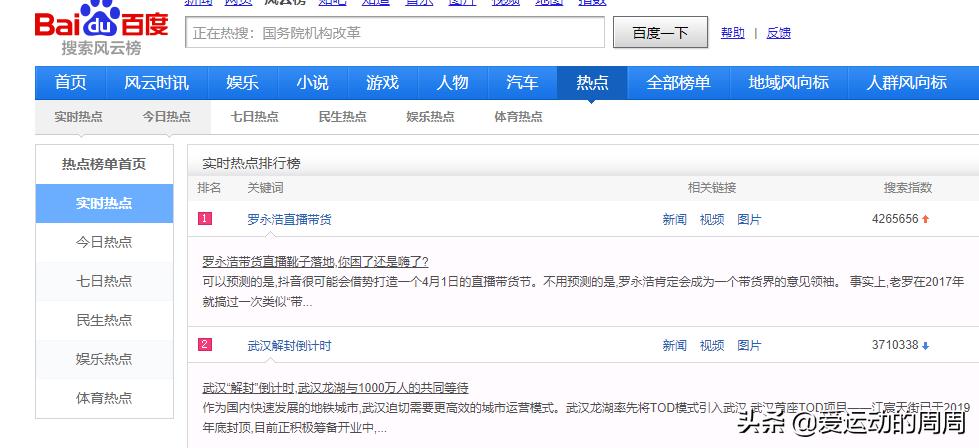Open article 罗永浩带货直播靴子落地,你困了还是嗨了?
Viewport: 979px width, 448px height.
(x=315, y=261)
